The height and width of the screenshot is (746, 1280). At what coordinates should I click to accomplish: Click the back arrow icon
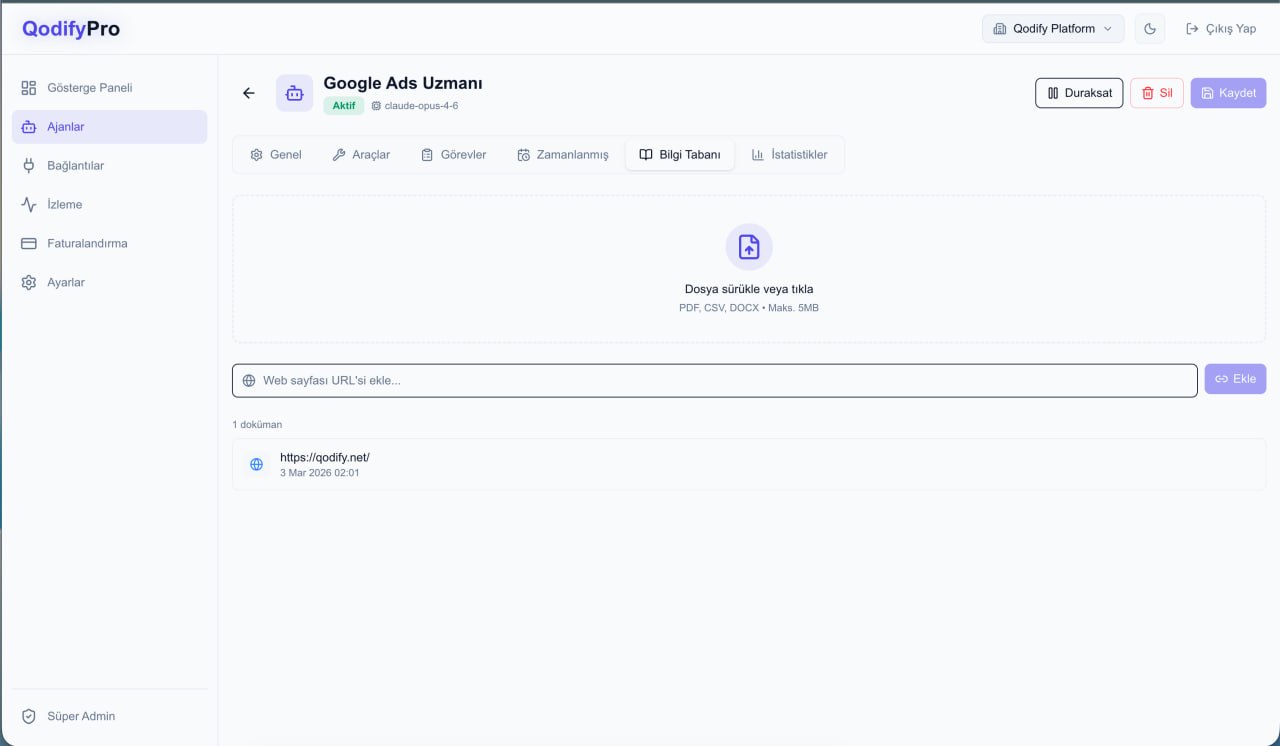[249, 93]
